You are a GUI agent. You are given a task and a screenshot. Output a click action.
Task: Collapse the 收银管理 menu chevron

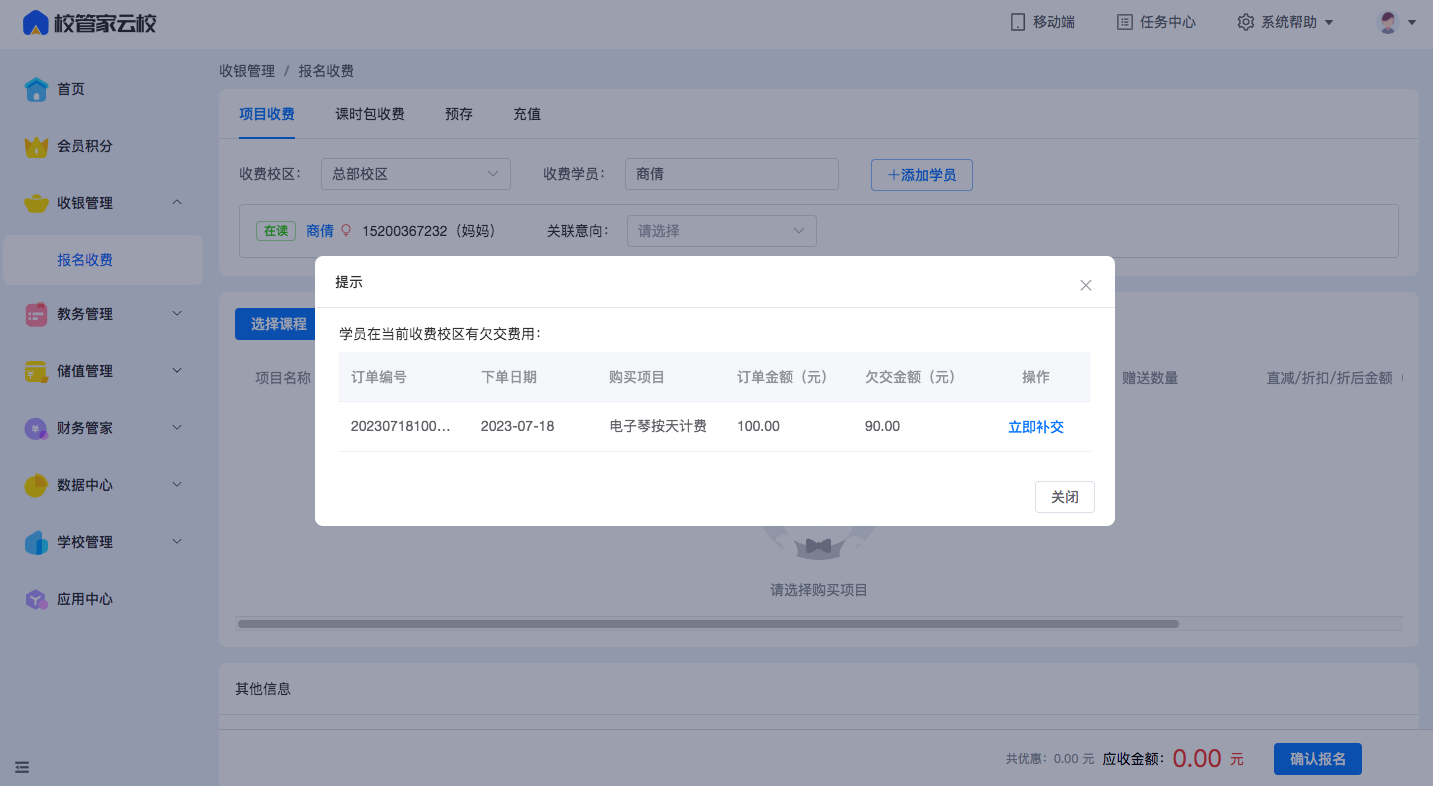click(x=177, y=203)
